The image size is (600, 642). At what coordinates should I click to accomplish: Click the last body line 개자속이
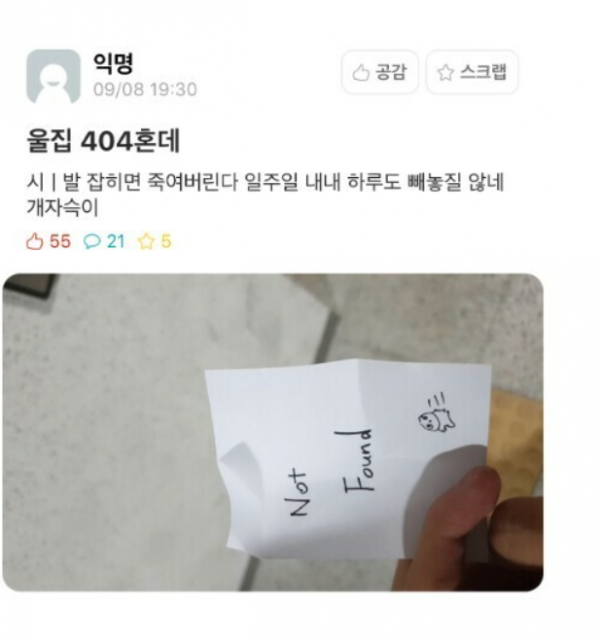63,207
